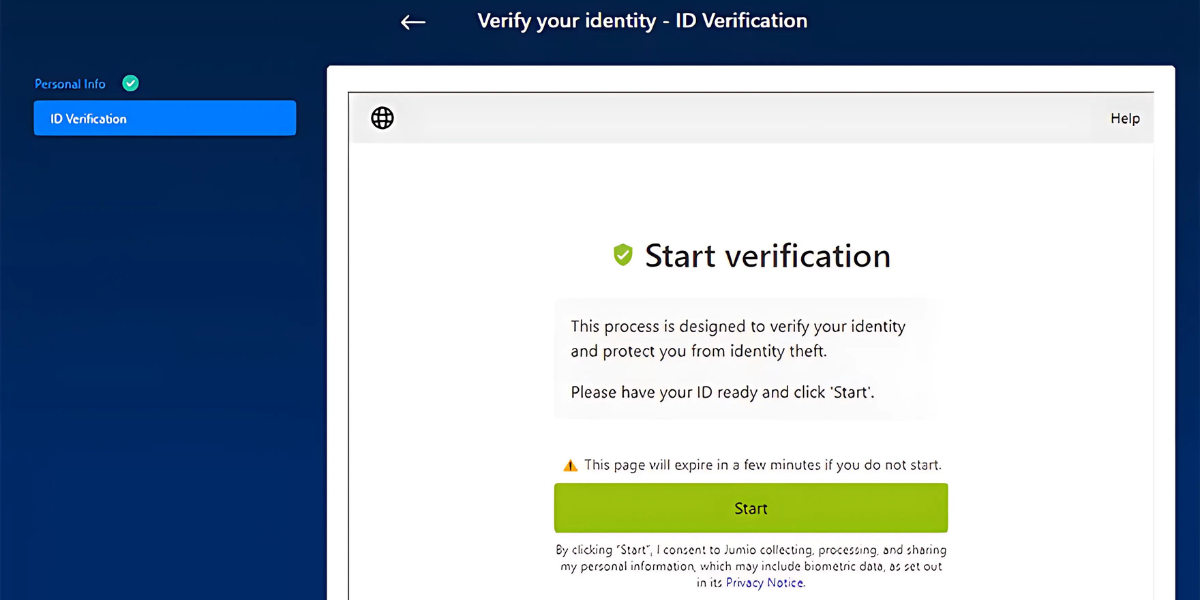This screenshot has width=1200, height=600.
Task: Go back using the left arrow
Action: [413, 22]
